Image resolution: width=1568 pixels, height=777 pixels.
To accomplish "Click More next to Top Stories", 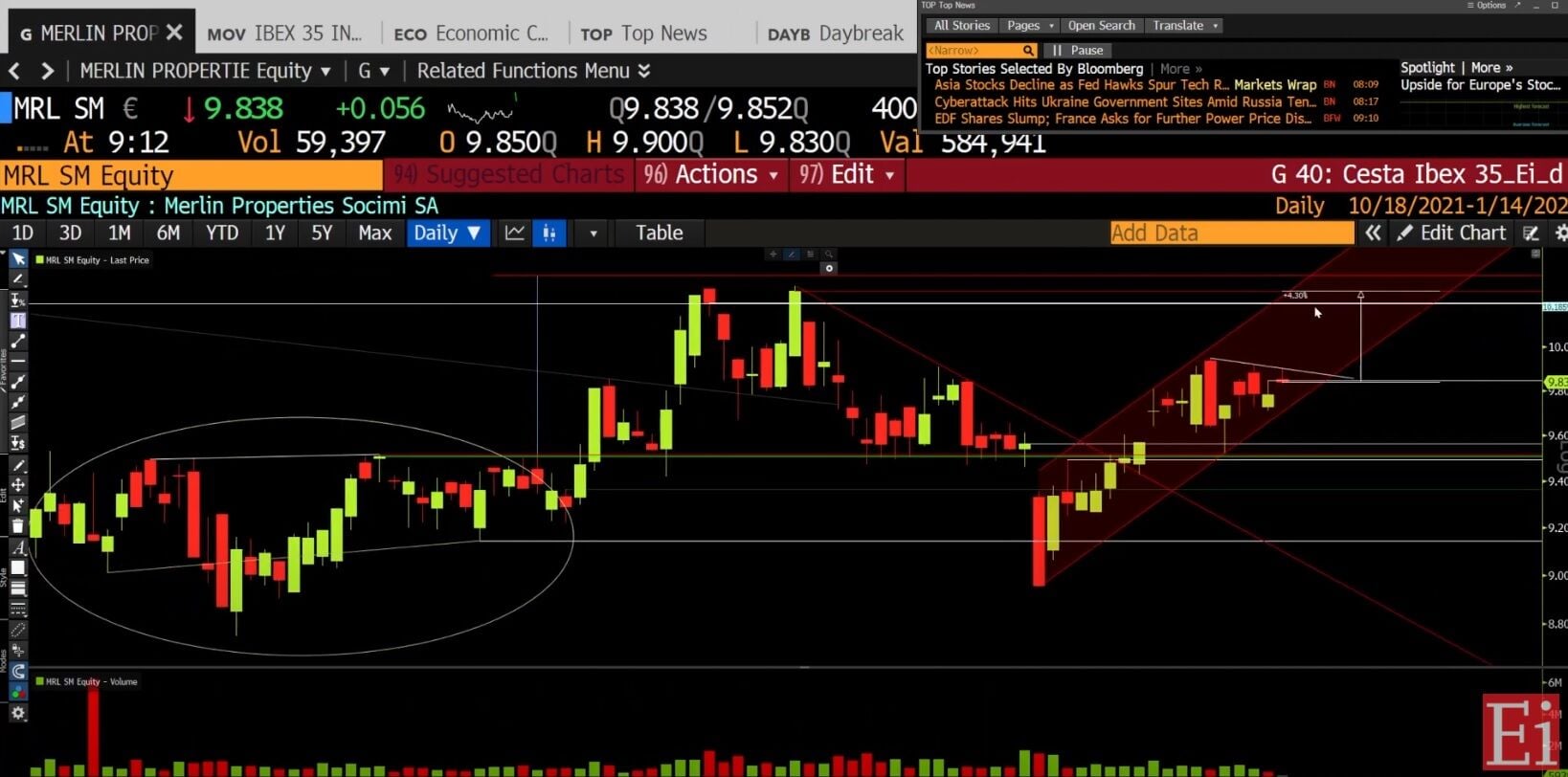I will (x=1181, y=69).
